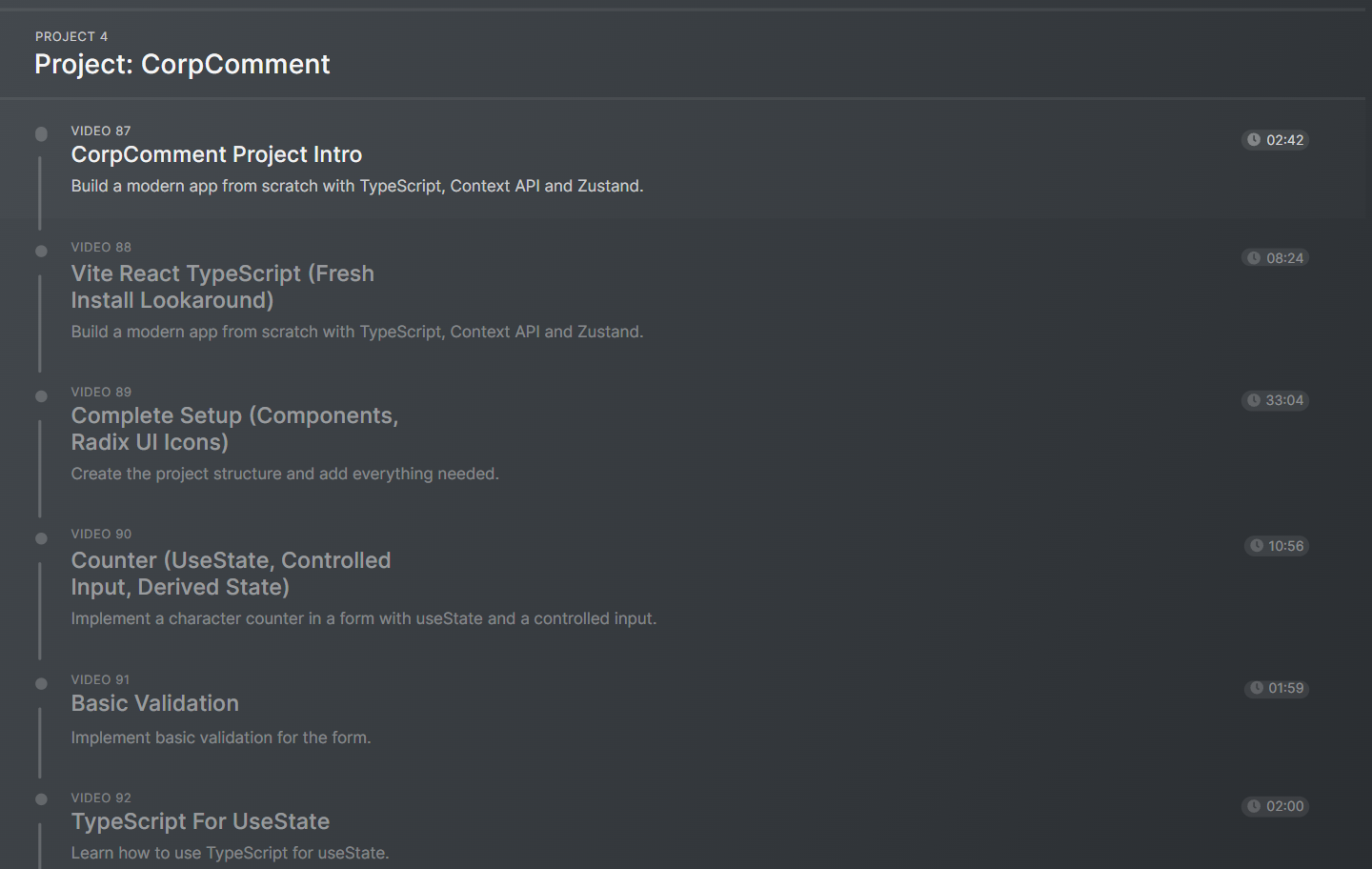The width and height of the screenshot is (1372, 869).
Task: Click the clock icon beside 02:42
Action: pos(1254,140)
